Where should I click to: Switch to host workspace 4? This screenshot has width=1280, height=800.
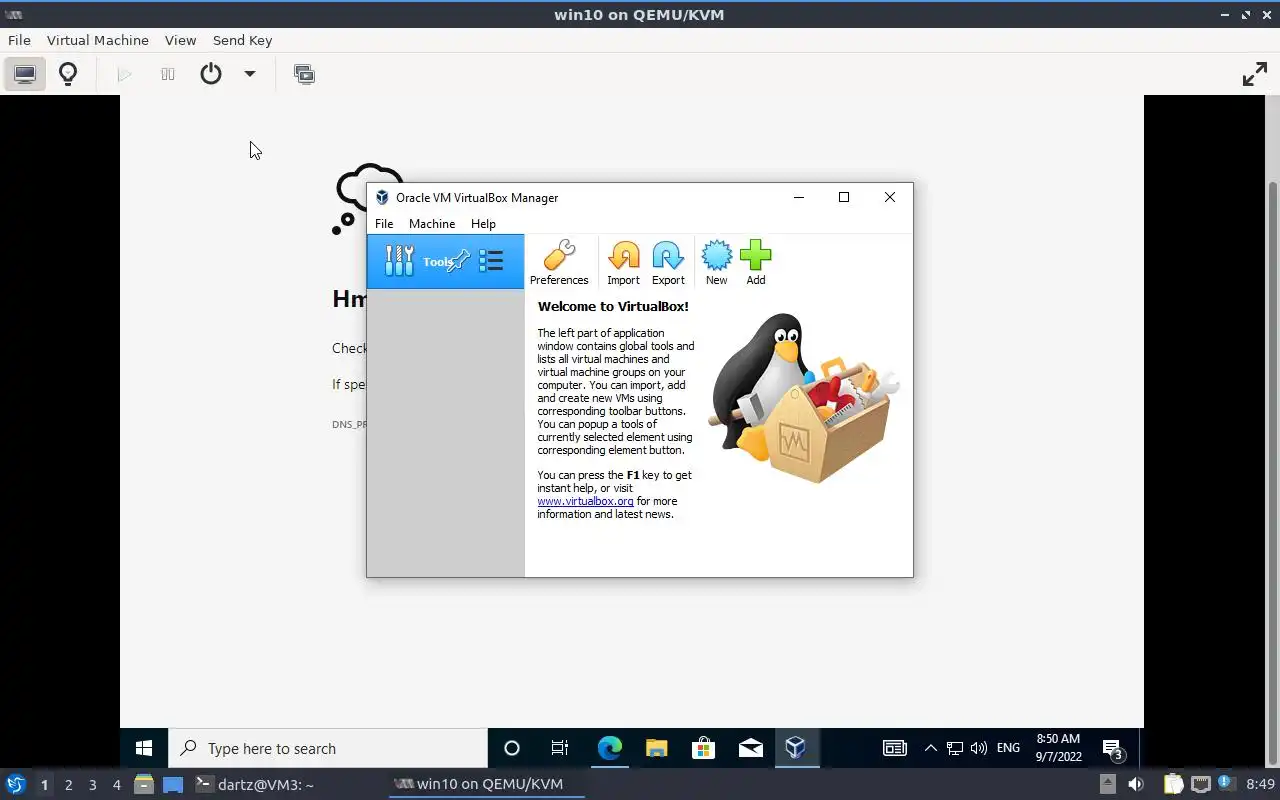pyautogui.click(x=116, y=785)
